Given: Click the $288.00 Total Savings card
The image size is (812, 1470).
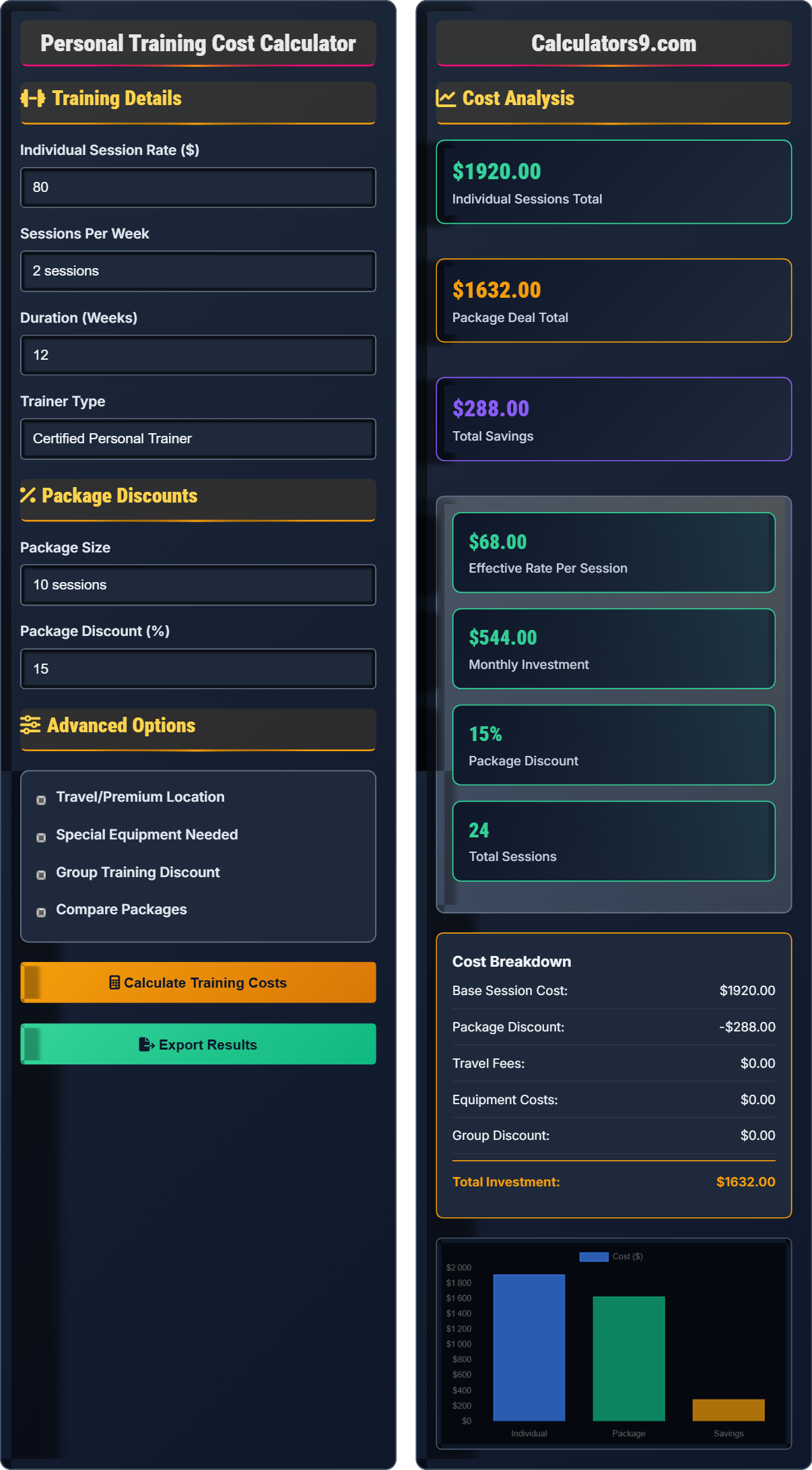Looking at the screenshot, I should coord(614,419).
